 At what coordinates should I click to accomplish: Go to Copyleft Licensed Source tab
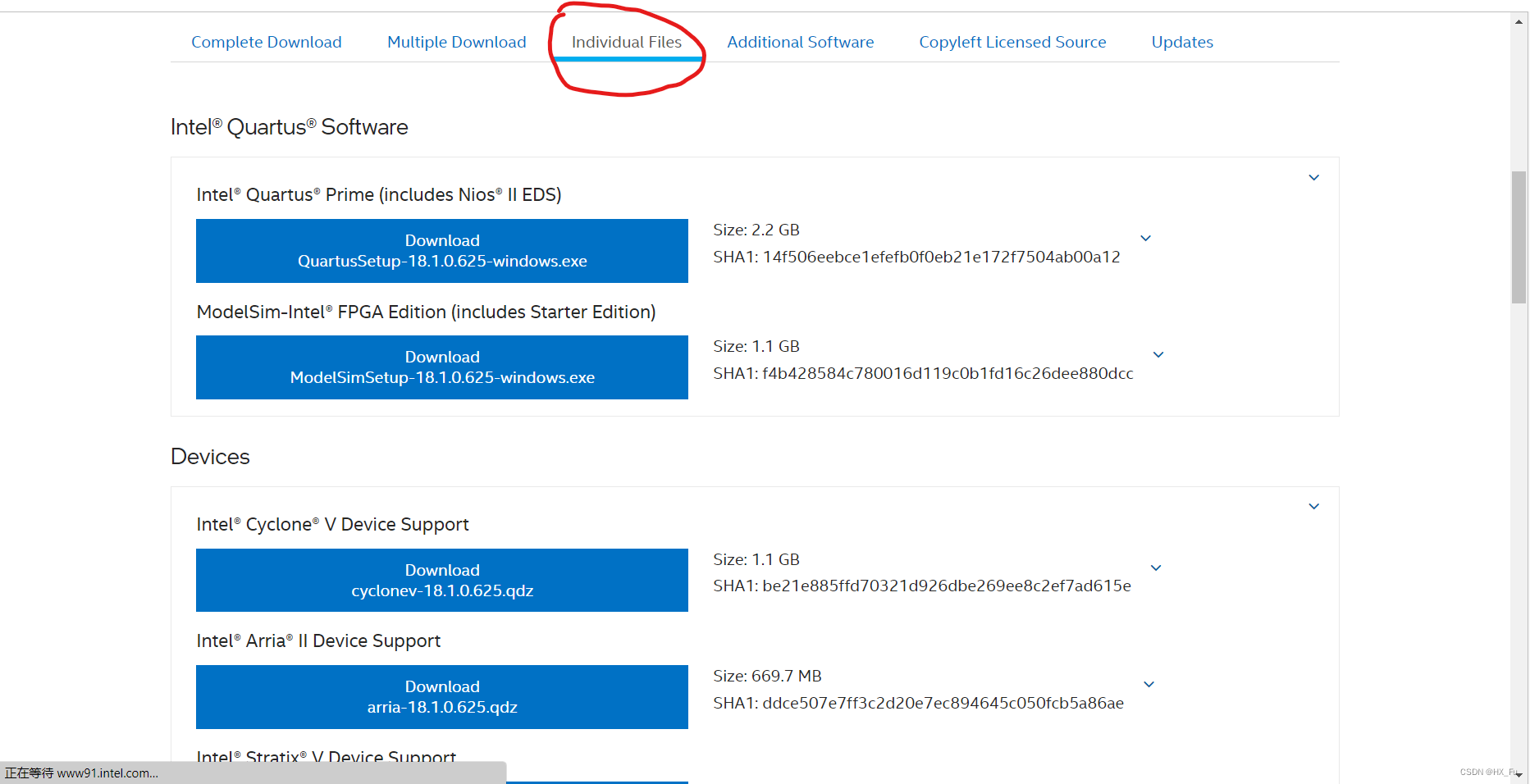pyautogui.click(x=1012, y=42)
